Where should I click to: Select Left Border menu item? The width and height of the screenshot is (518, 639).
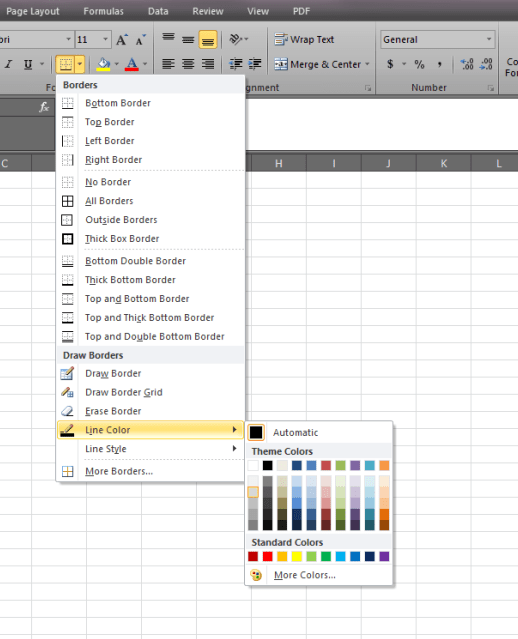pyautogui.click(x=151, y=141)
